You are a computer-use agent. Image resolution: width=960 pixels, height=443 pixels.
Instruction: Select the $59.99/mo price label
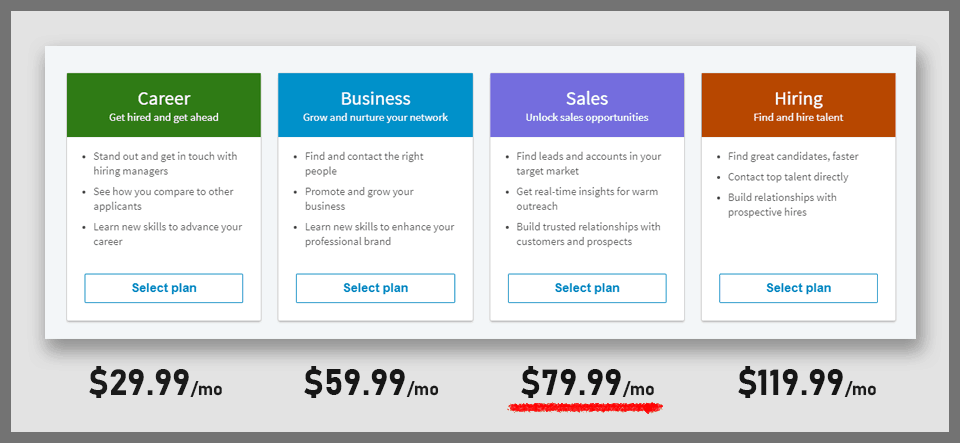tap(371, 382)
